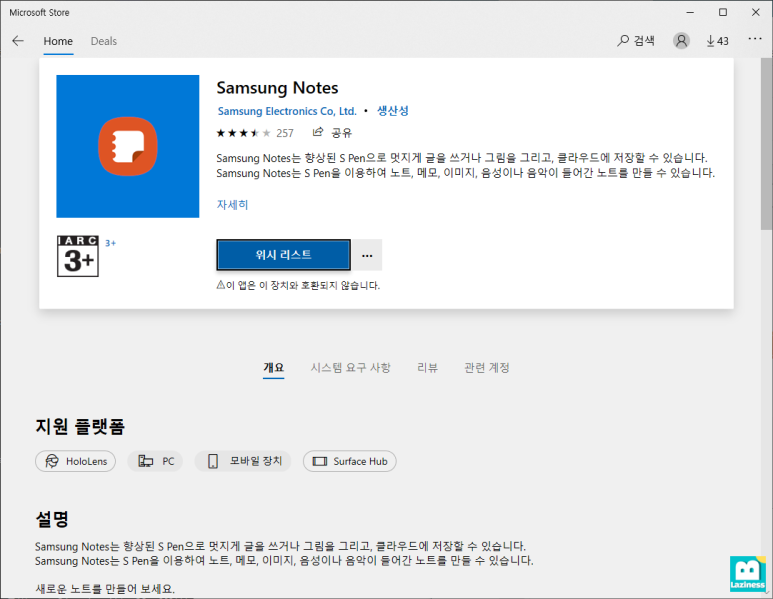Click the HoloLens platform chip

coord(75,461)
